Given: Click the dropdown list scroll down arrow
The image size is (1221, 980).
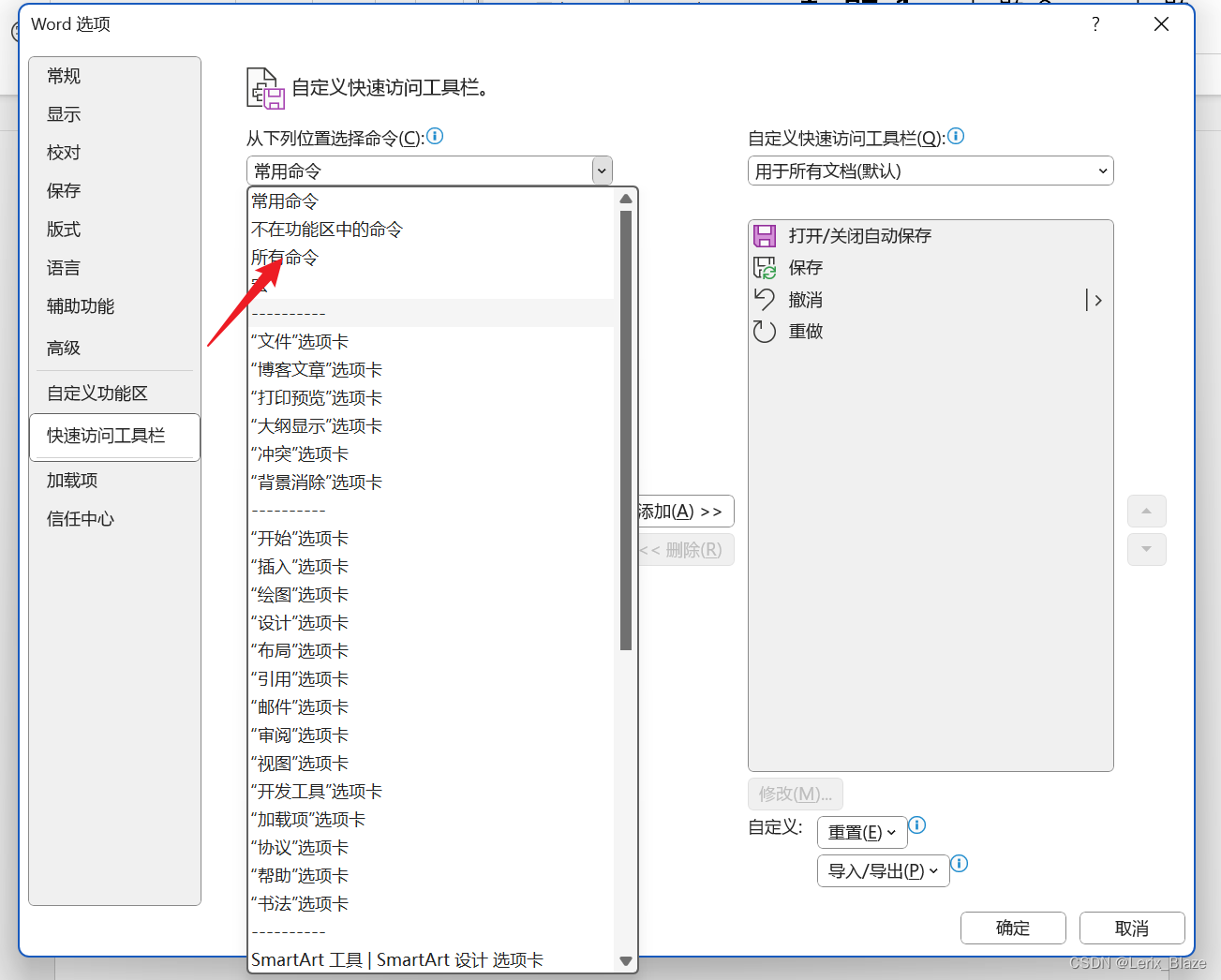Looking at the screenshot, I should click(x=626, y=961).
